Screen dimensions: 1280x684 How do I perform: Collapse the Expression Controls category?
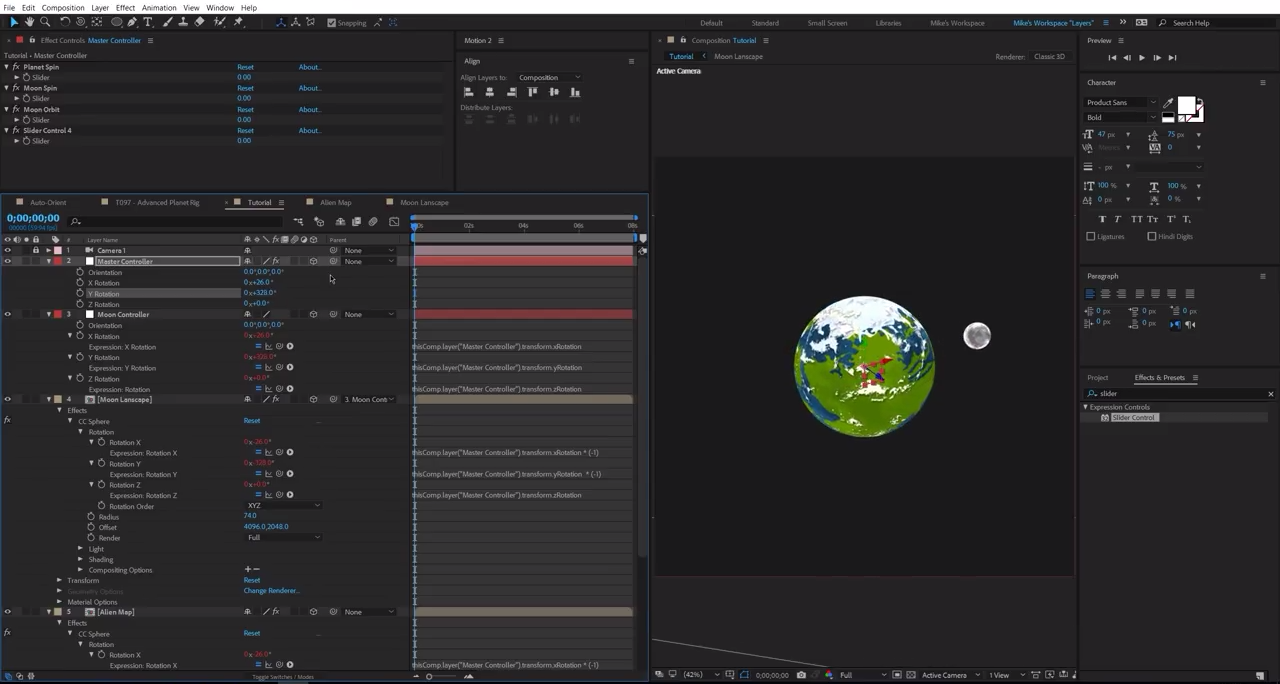point(1085,407)
